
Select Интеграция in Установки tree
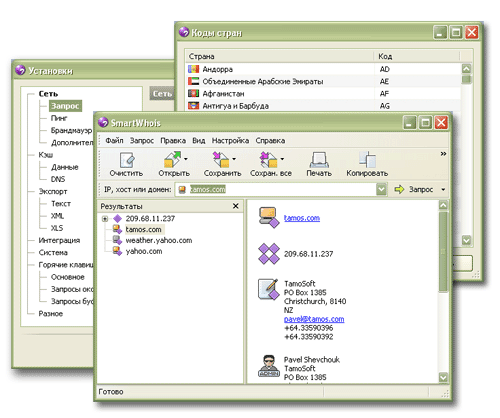(x=59, y=240)
